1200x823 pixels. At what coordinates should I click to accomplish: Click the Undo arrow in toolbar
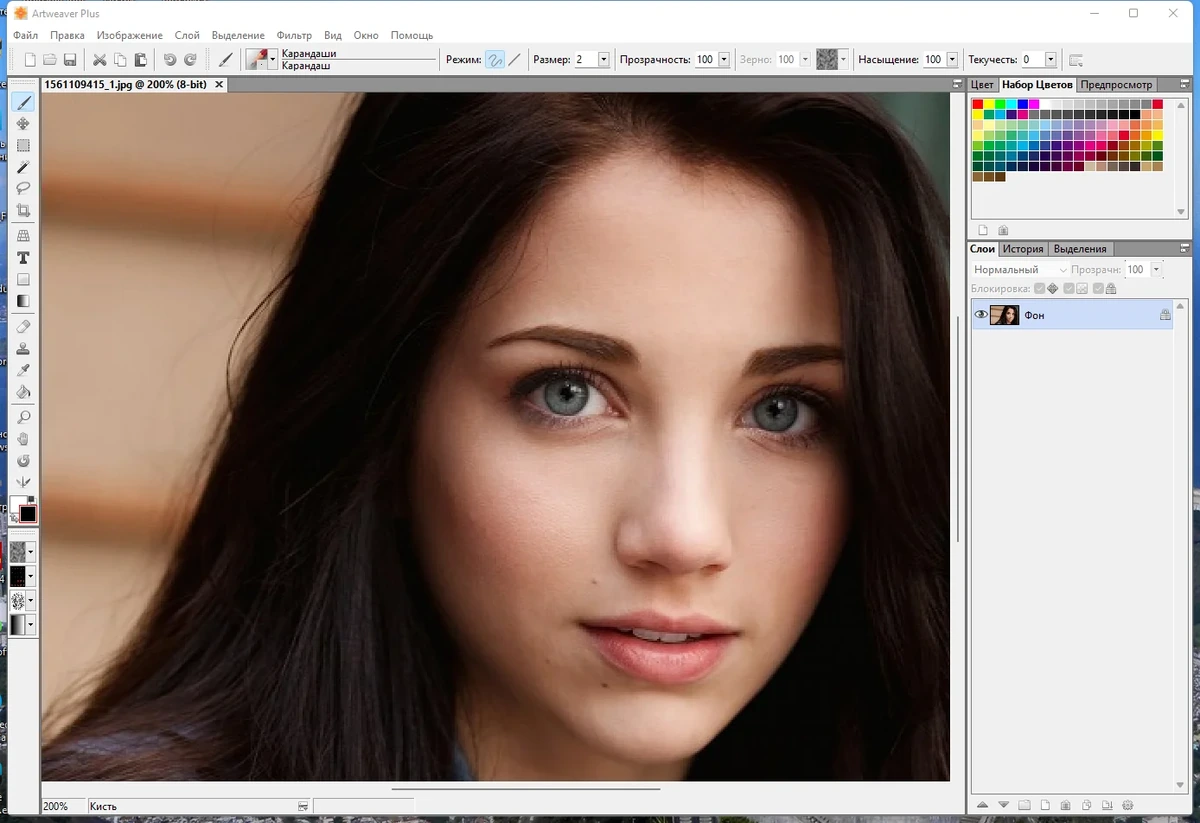pos(169,60)
